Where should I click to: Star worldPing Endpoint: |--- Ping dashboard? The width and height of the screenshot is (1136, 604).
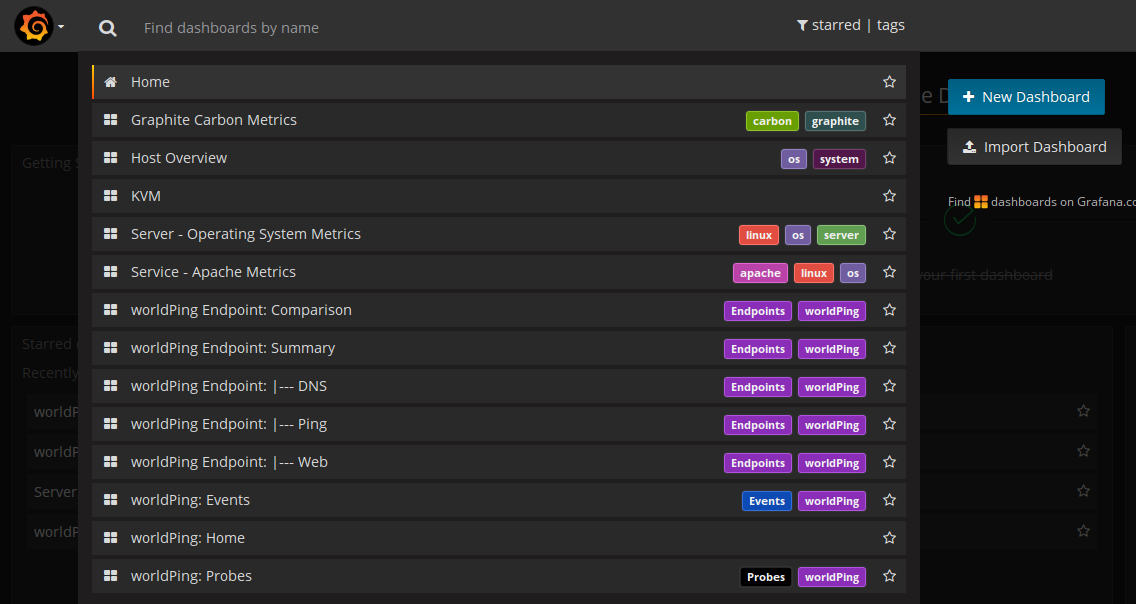click(x=890, y=424)
